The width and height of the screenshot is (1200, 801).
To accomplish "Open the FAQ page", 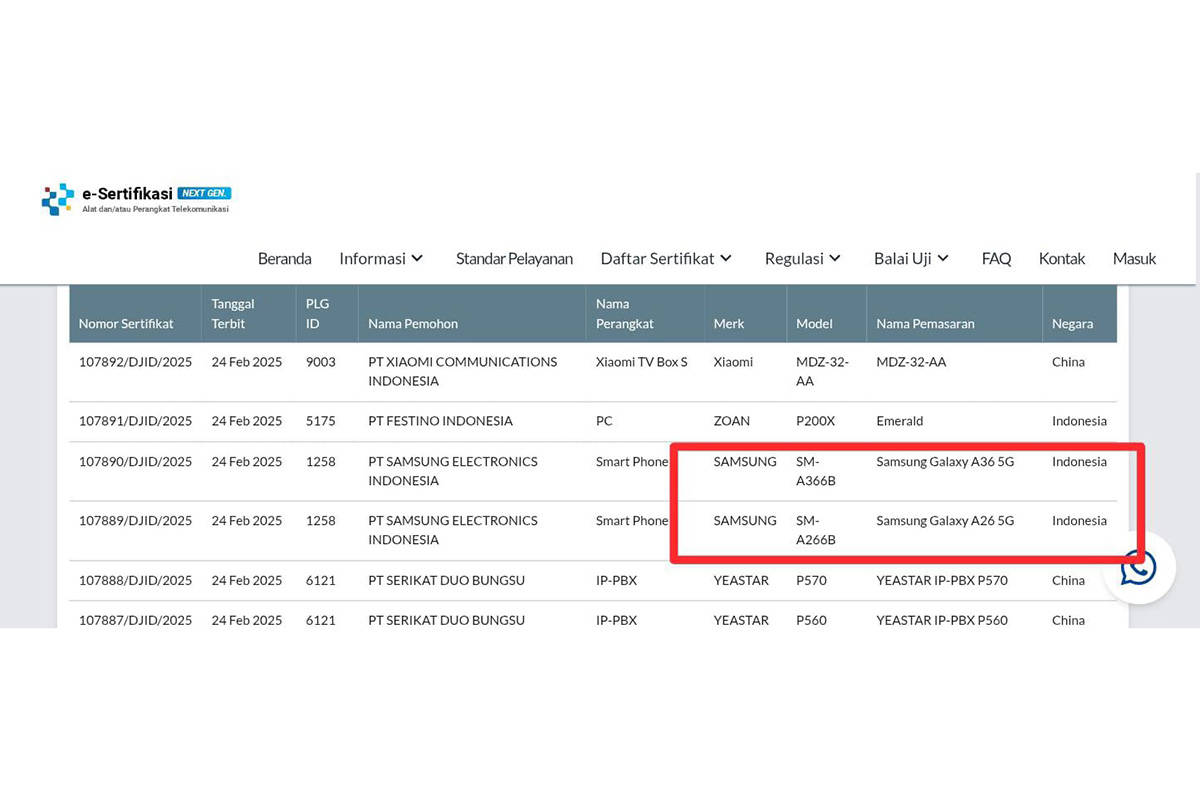I will 996,258.
